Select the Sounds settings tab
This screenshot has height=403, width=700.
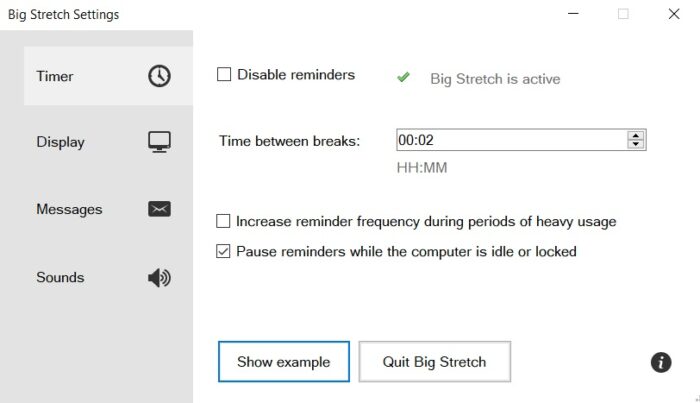(x=60, y=277)
